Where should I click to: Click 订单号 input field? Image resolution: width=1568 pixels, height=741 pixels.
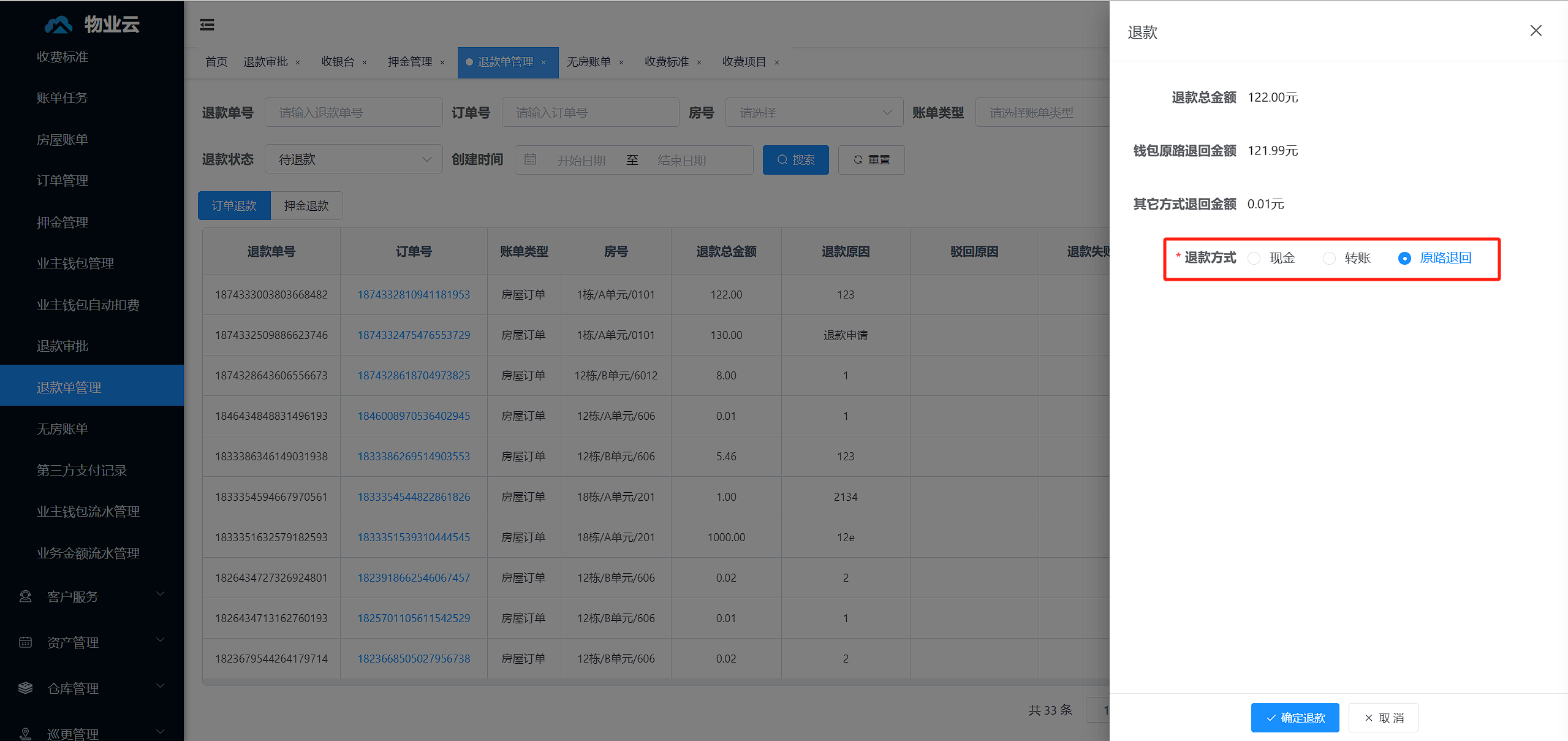(x=590, y=112)
